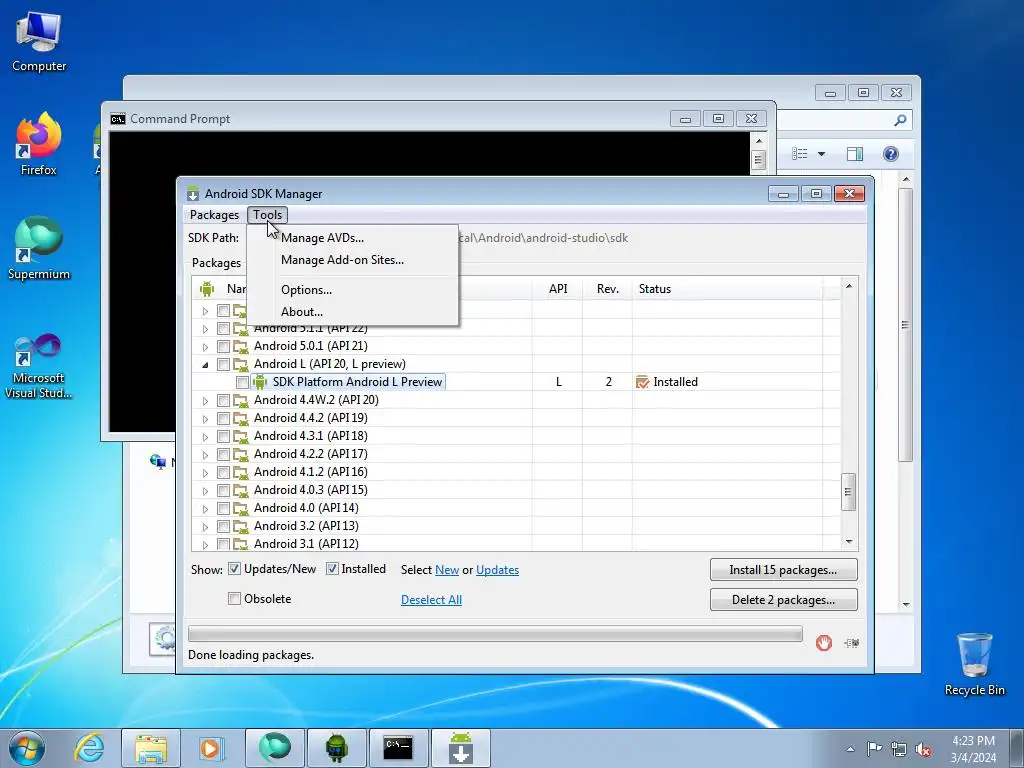Open the Computer desktop icon

tap(39, 42)
